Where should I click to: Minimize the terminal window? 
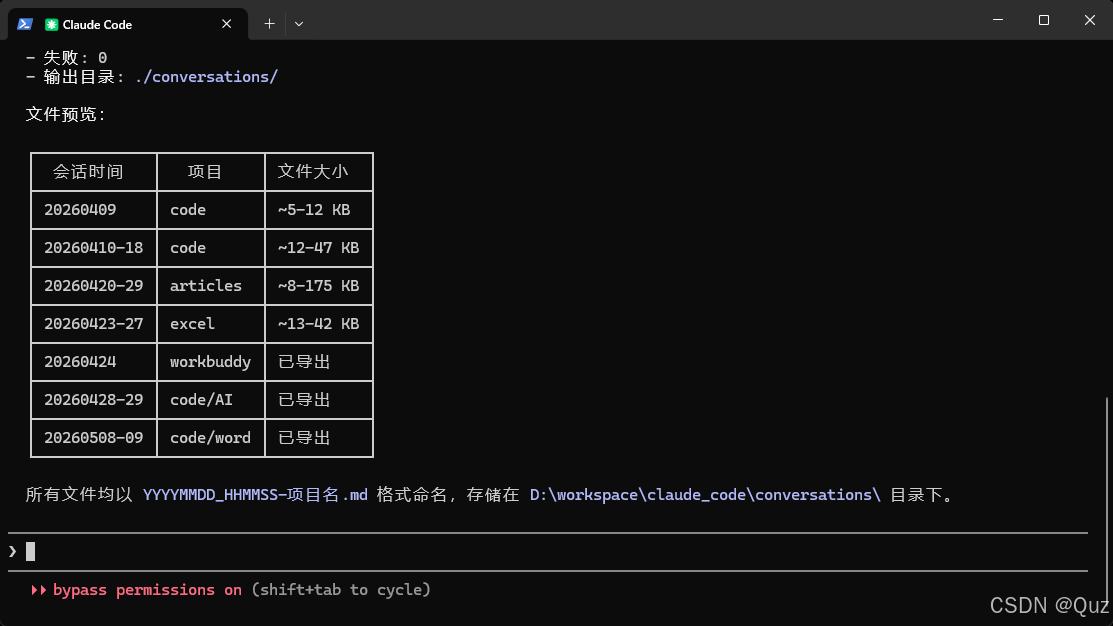(x=998, y=20)
